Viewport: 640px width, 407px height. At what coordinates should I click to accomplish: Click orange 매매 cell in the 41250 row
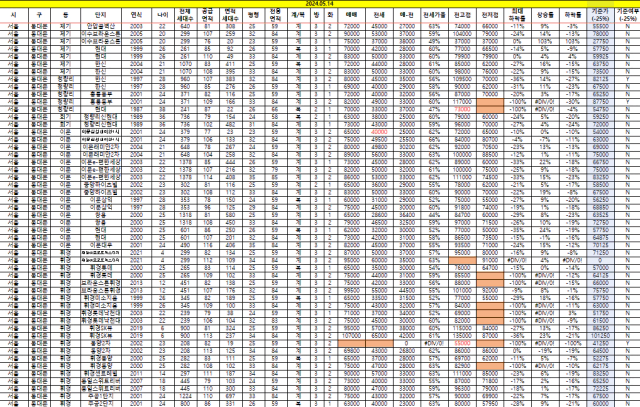coord(352,343)
